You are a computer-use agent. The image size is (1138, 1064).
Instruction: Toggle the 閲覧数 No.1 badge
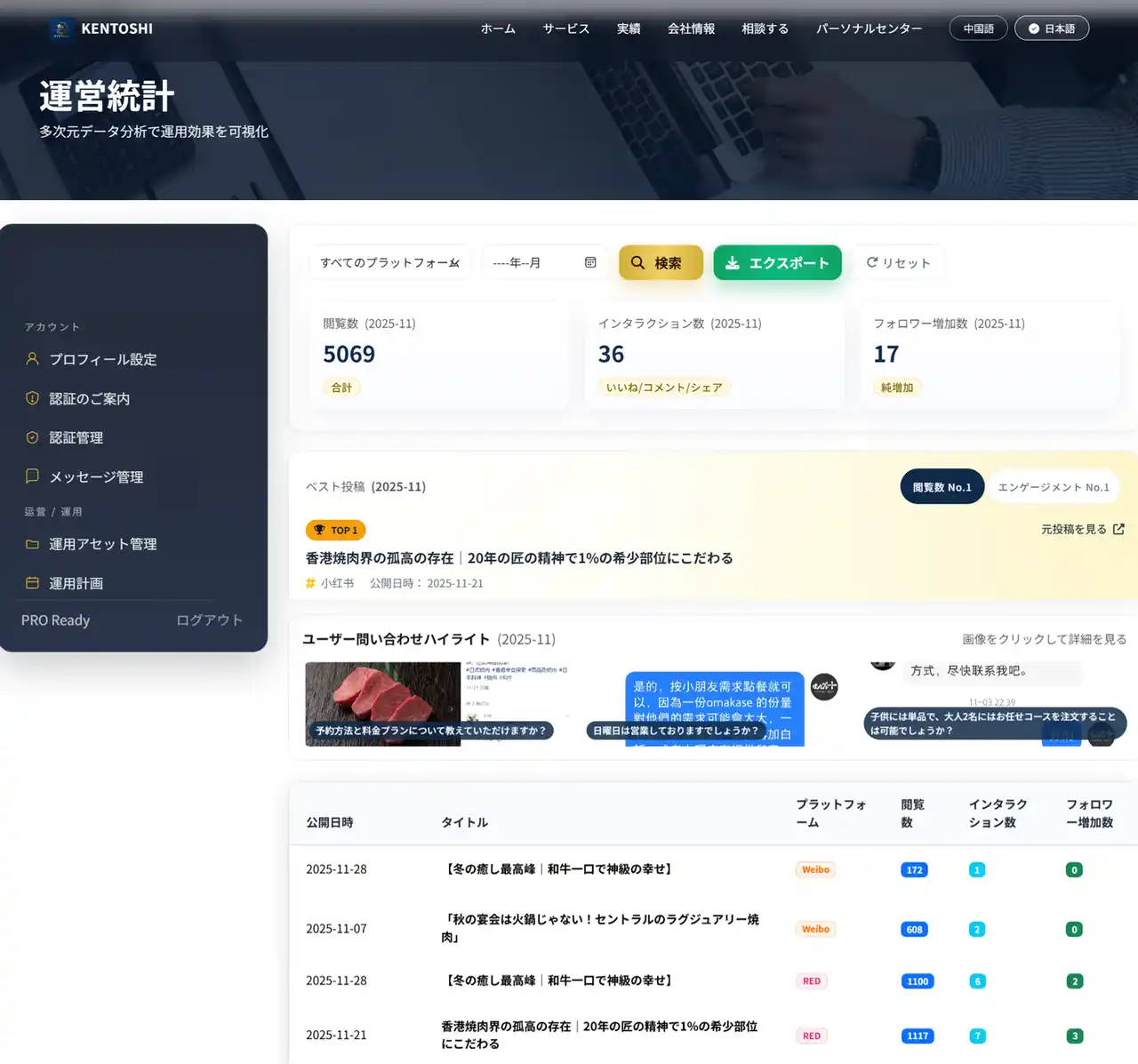click(x=942, y=486)
